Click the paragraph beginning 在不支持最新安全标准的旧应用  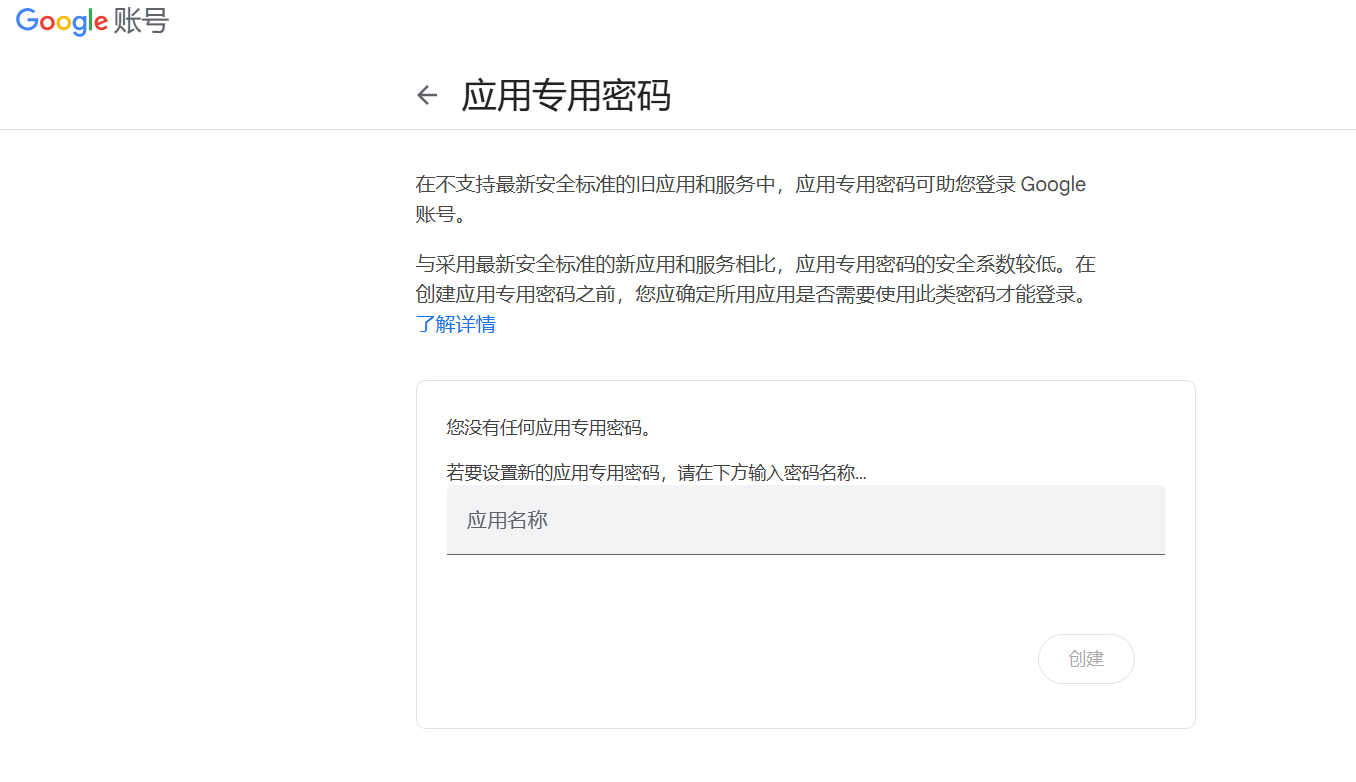751,199
